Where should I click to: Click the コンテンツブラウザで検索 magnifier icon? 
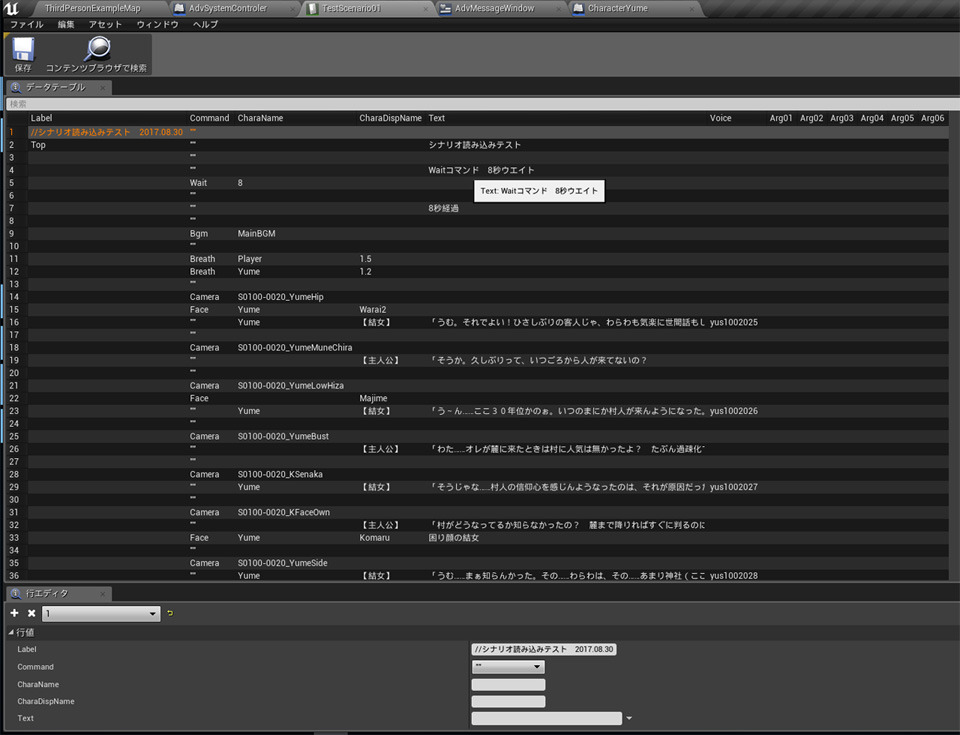pos(97,48)
